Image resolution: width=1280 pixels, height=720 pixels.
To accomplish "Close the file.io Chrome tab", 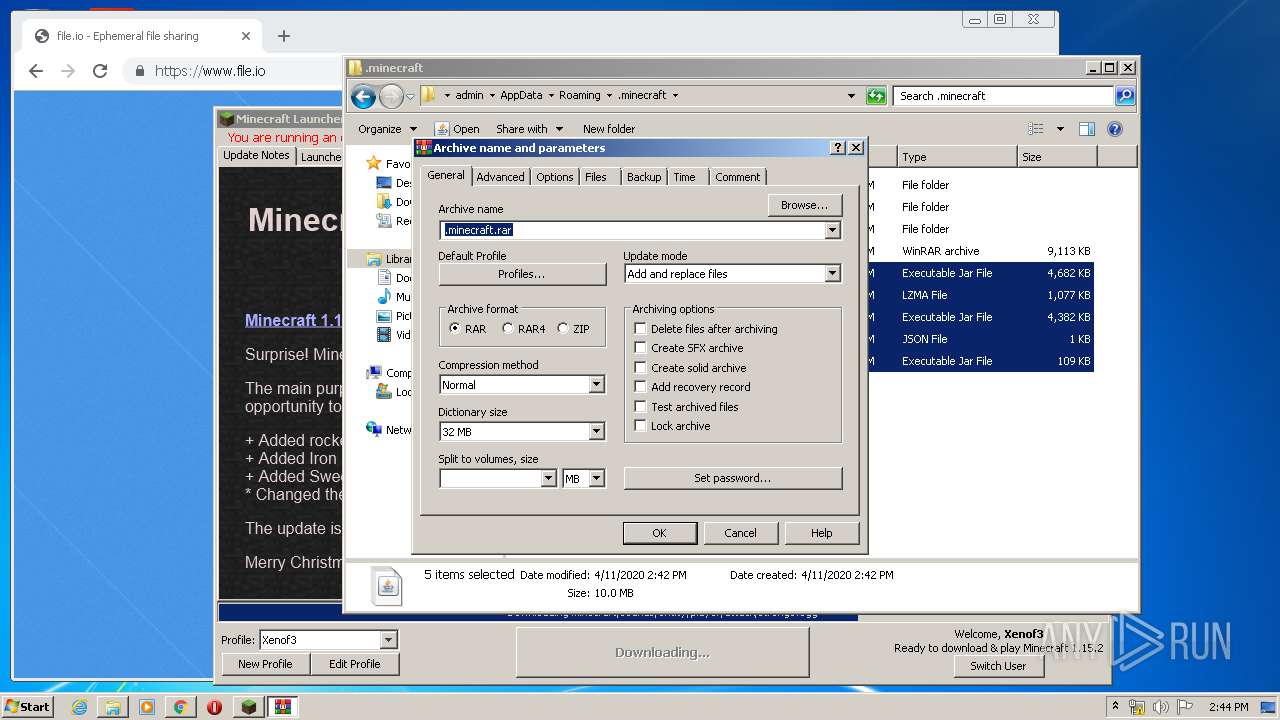I will click(x=246, y=36).
